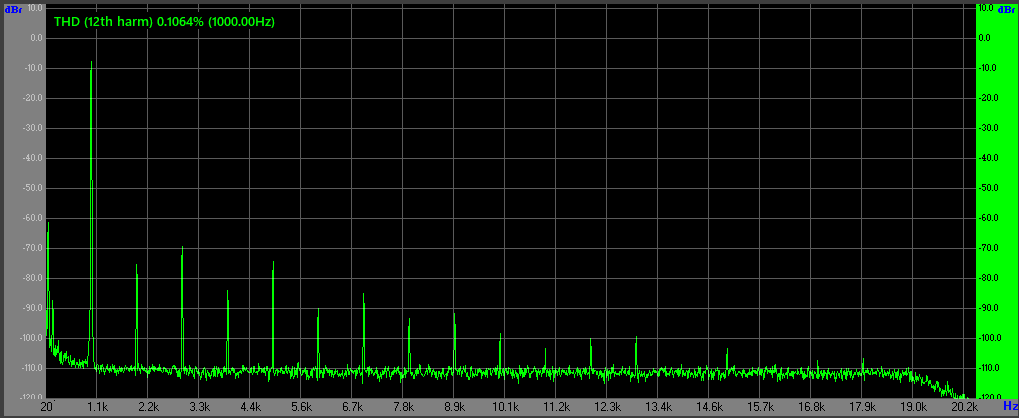
Task: Click the left axis 0.0 label
Action: pyautogui.click(x=36, y=38)
